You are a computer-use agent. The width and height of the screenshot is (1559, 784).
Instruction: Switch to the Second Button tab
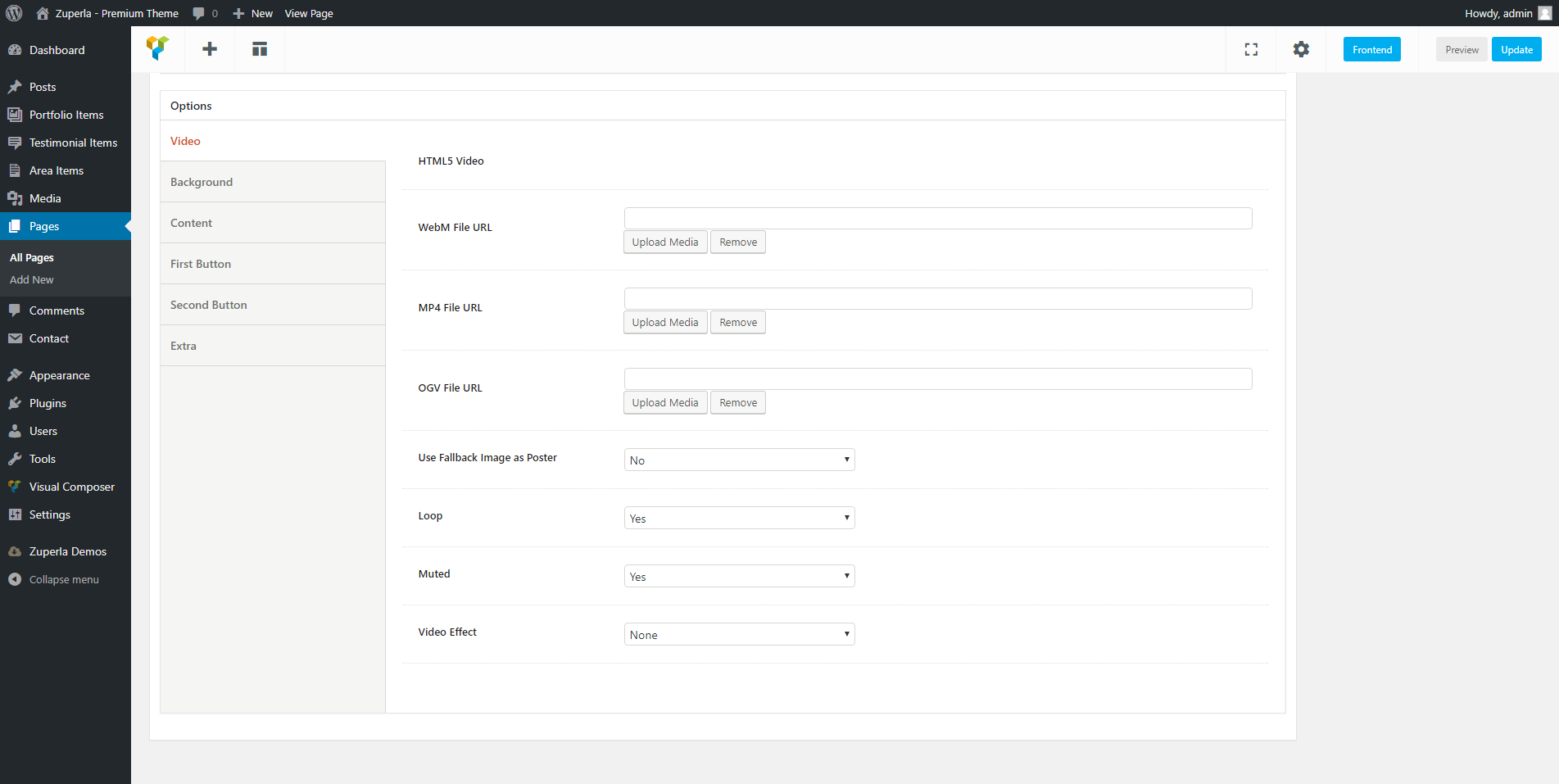tap(273, 305)
